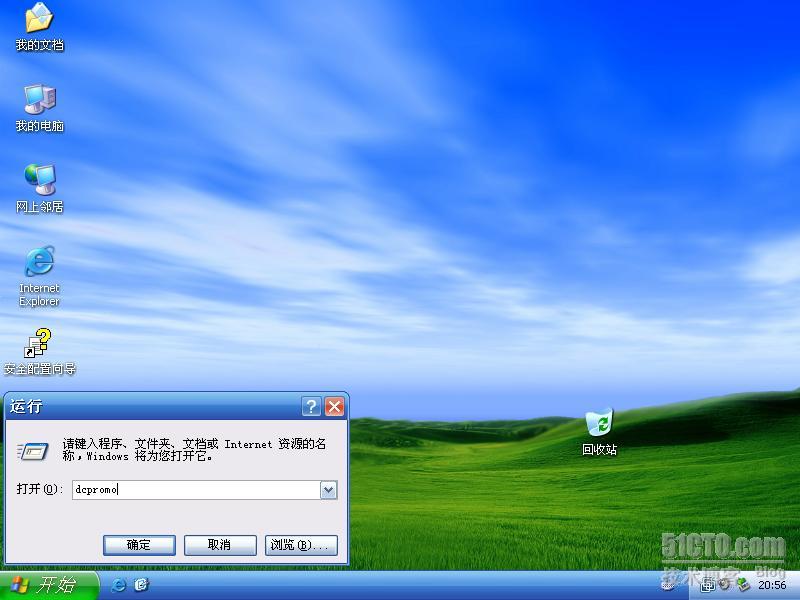Screen dimensions: 800x600
Task: Open the VMware Tools tray icon
Action: coord(708,585)
